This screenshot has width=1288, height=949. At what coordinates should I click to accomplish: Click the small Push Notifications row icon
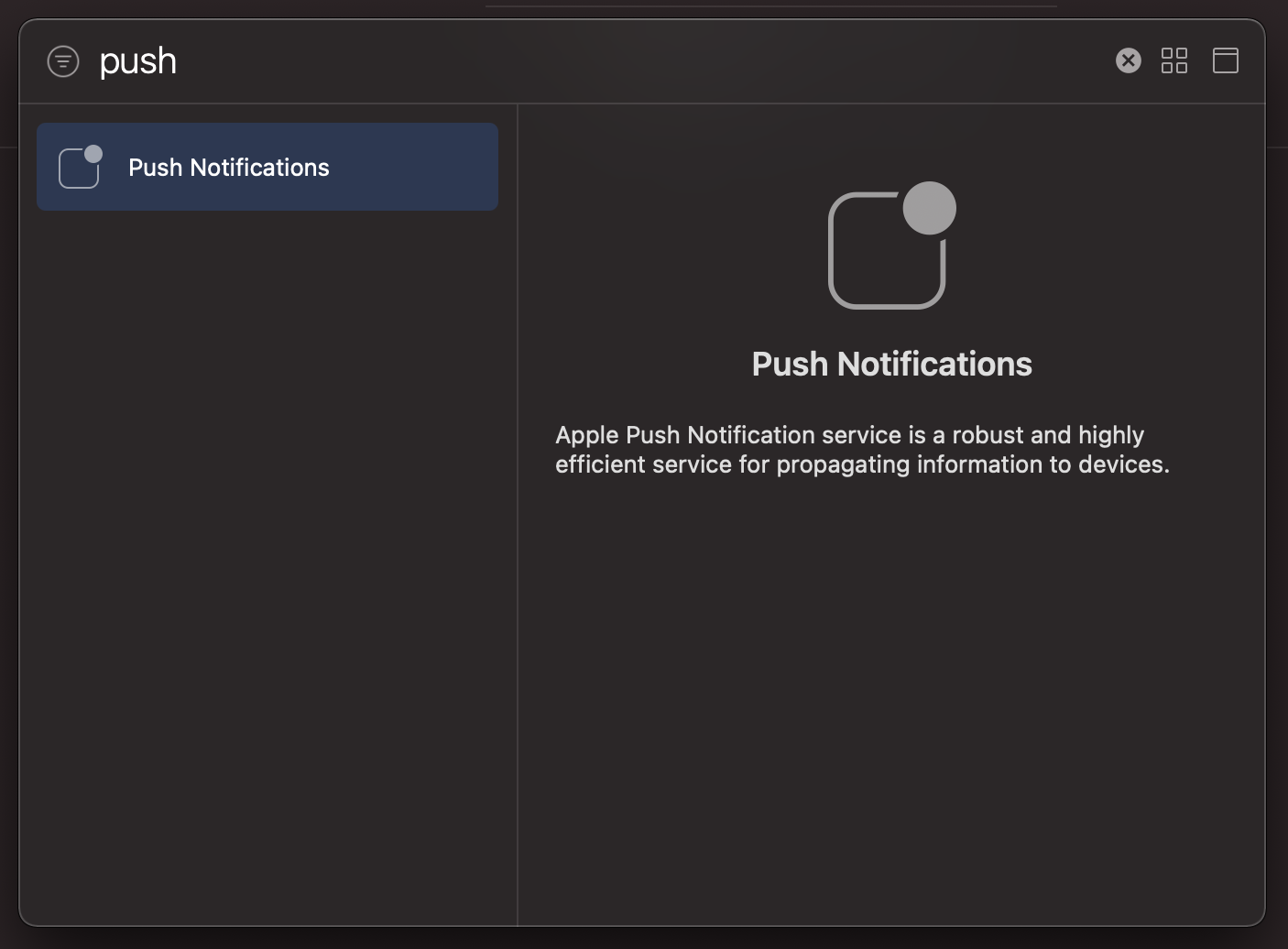pyautogui.click(x=81, y=167)
